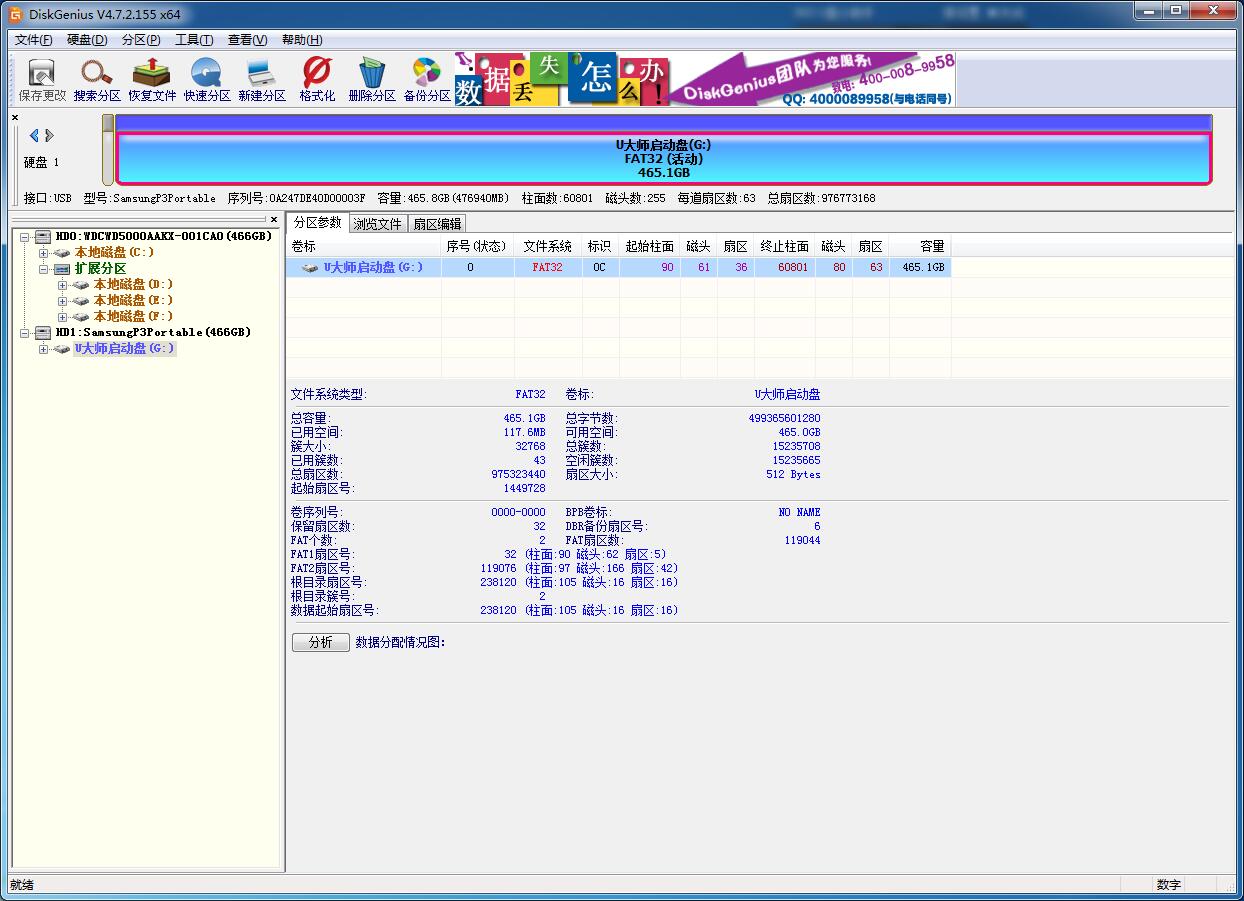Open the 查看(V) menu

pyautogui.click(x=247, y=40)
